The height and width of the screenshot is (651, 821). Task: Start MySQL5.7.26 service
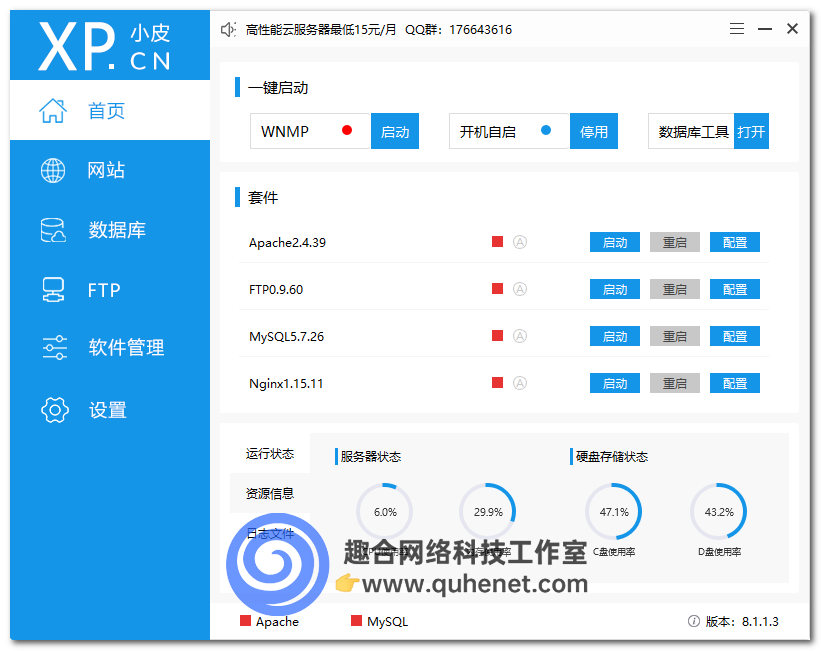615,336
